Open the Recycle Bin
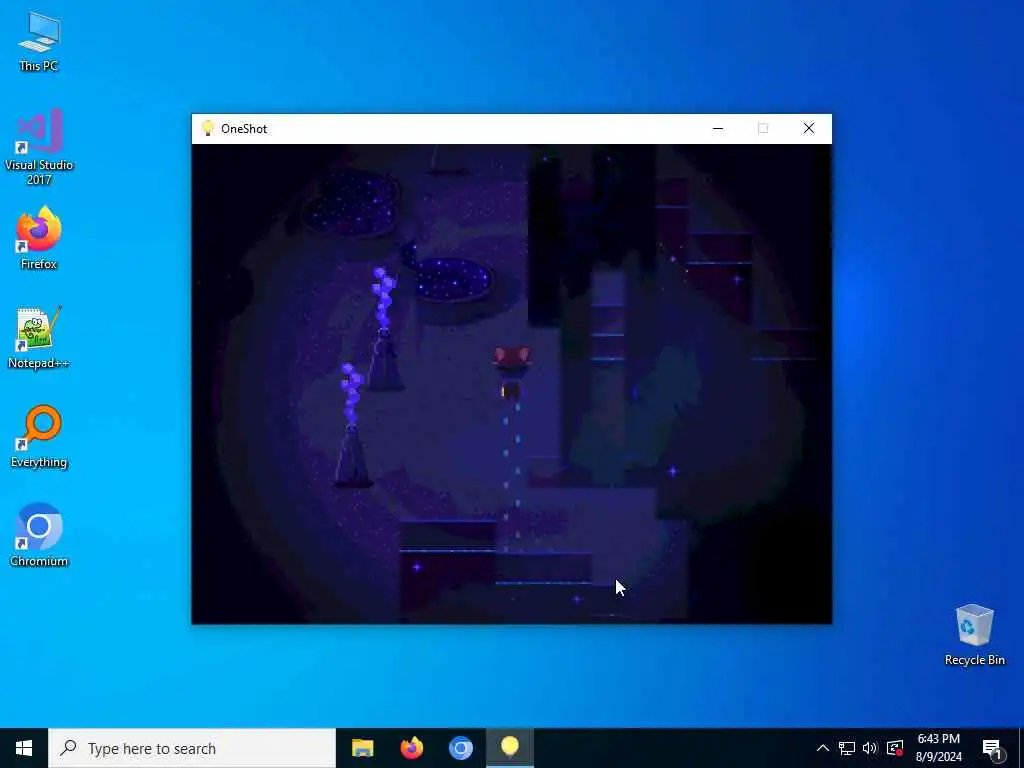The width and height of the screenshot is (1024, 768). (x=974, y=635)
